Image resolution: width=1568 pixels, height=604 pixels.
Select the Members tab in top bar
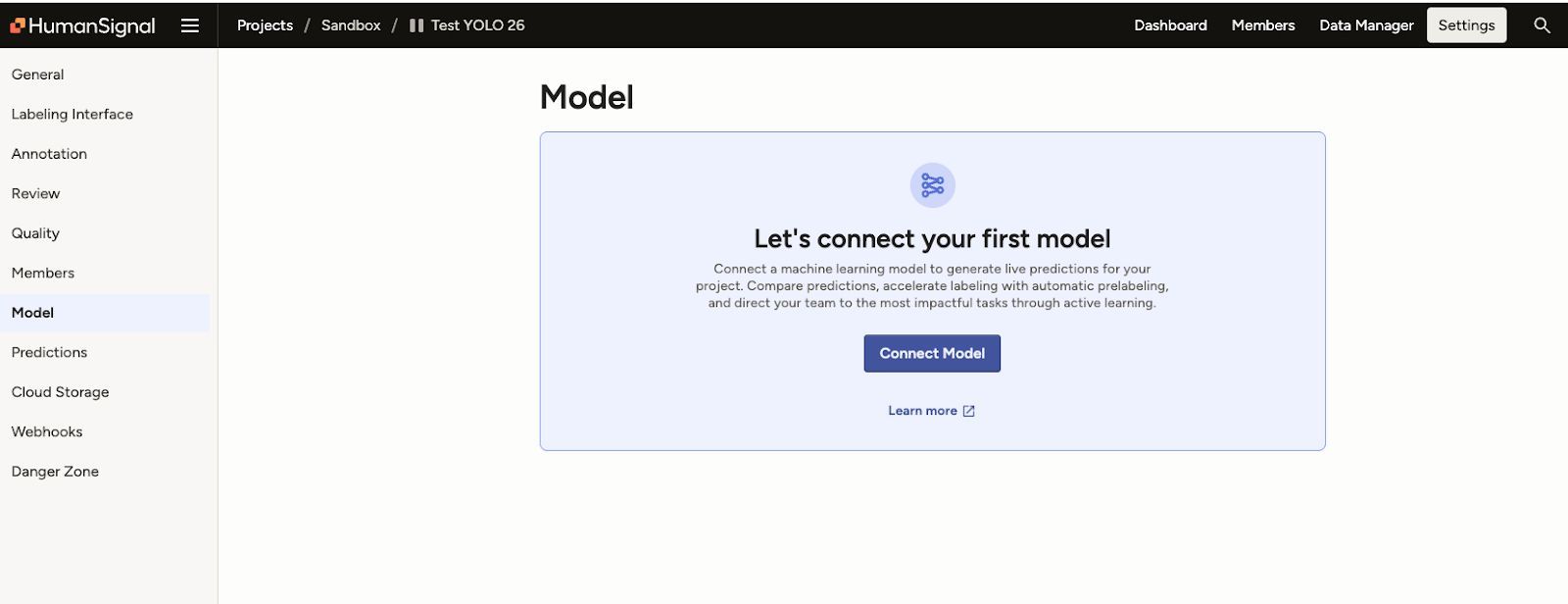1262,25
